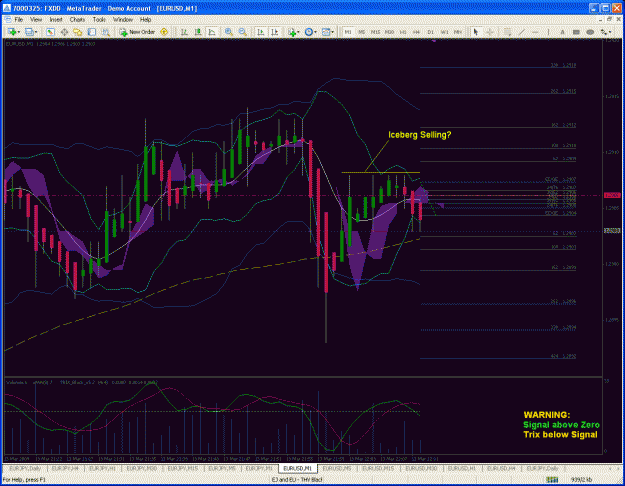The image size is (625, 486).
Task: Open the Strategy Tester
Action: coord(106,32)
